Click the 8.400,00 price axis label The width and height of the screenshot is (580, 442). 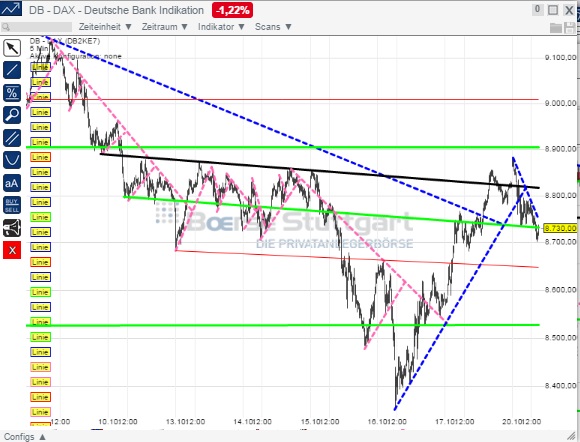tap(560, 385)
